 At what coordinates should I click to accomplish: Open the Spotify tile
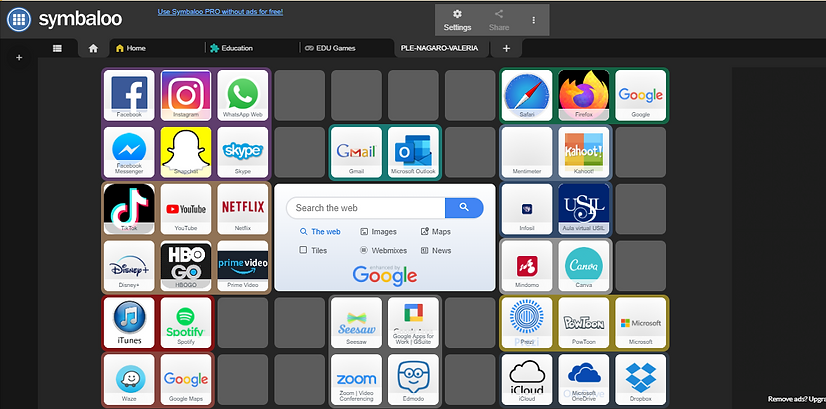click(x=186, y=323)
